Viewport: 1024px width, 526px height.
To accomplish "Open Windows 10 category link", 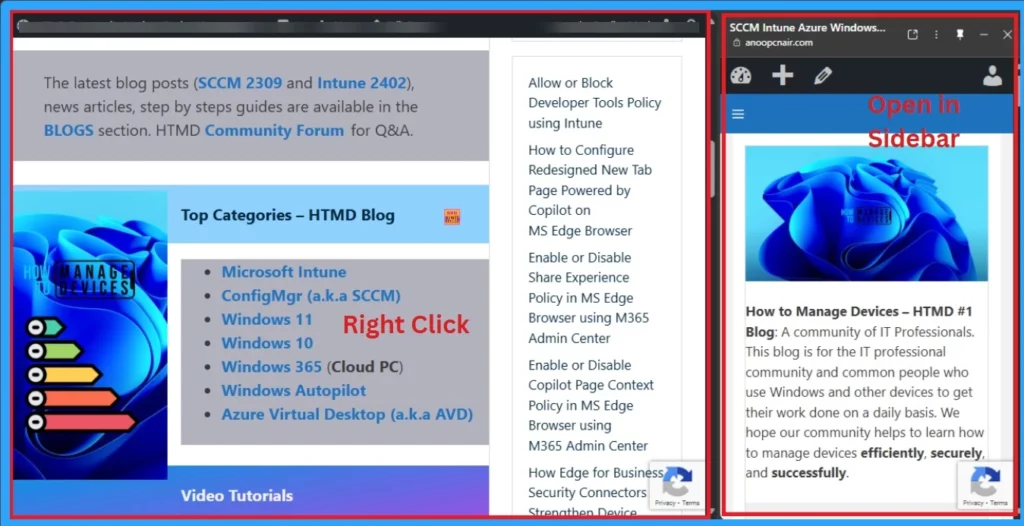I will [267, 343].
